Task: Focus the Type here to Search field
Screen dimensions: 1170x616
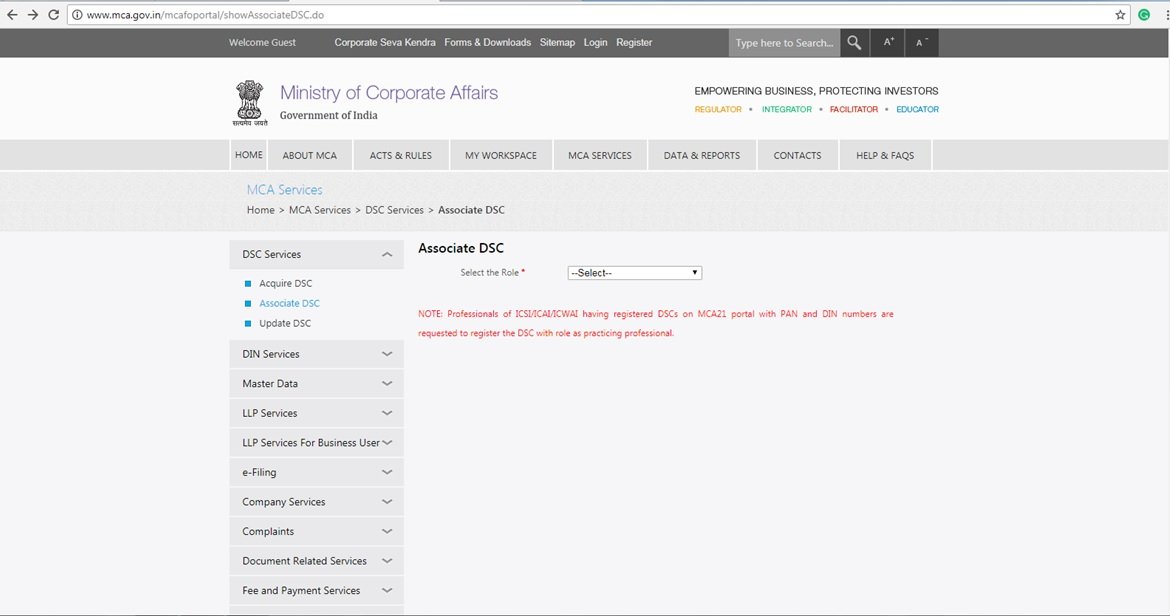Action: (x=784, y=43)
